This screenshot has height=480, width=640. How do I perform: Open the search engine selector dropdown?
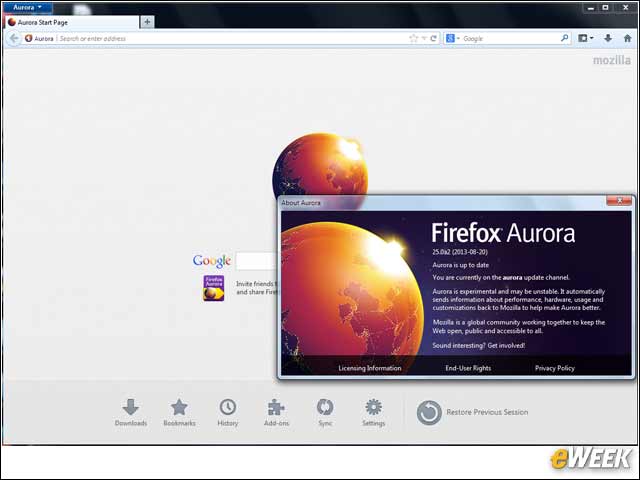tap(453, 38)
